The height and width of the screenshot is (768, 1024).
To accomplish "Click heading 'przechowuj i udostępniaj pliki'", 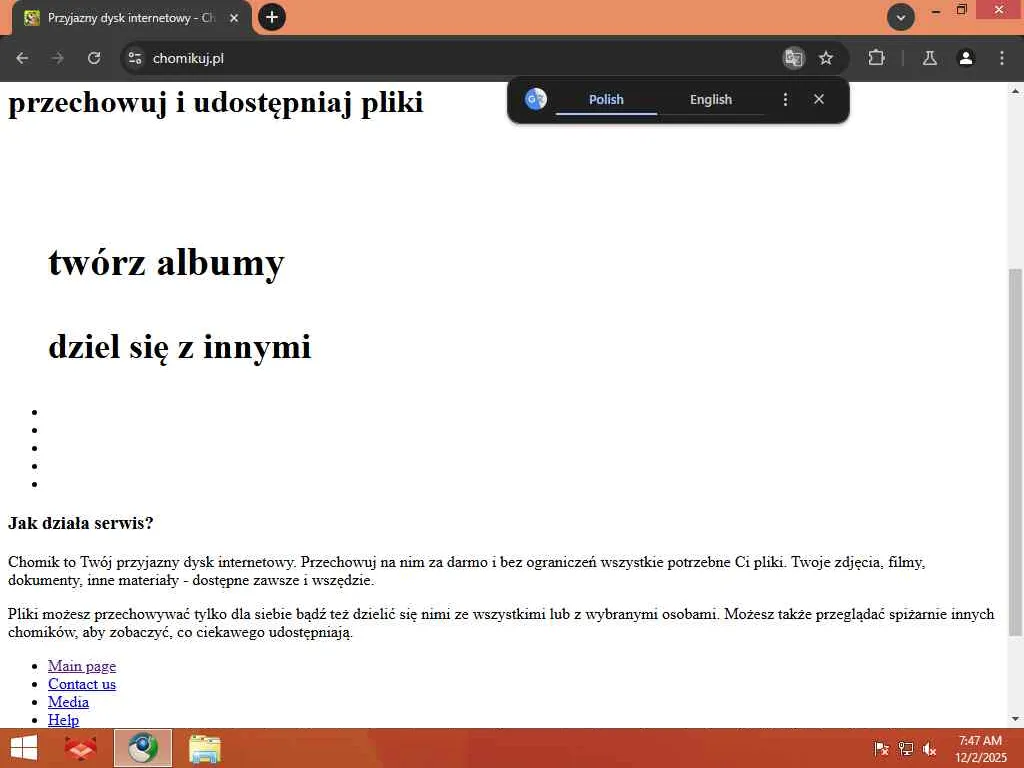I will [216, 103].
